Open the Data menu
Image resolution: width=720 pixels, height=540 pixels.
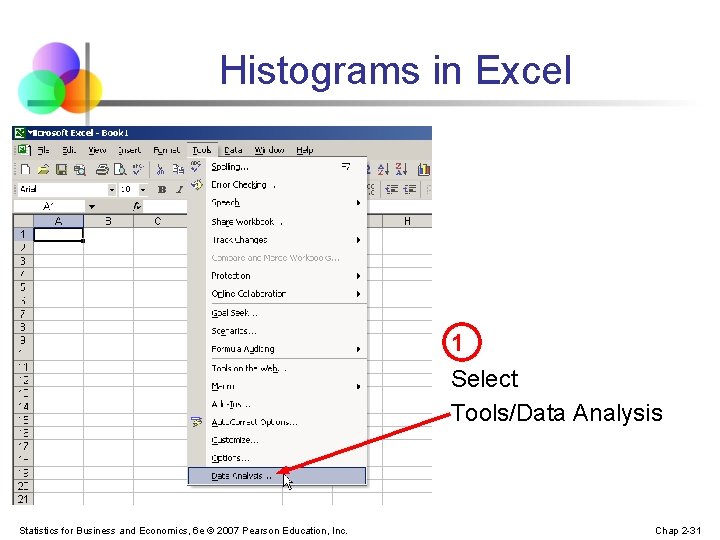tap(233, 150)
